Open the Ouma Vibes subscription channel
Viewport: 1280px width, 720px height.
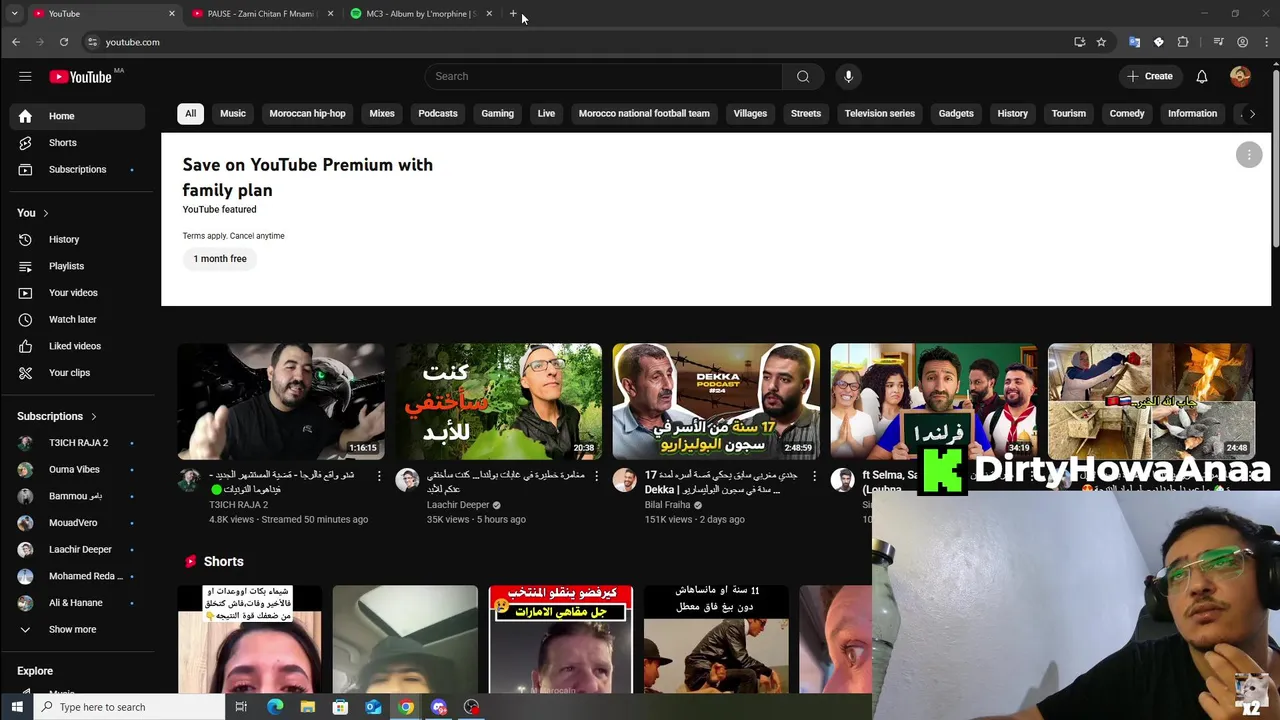pos(77,470)
